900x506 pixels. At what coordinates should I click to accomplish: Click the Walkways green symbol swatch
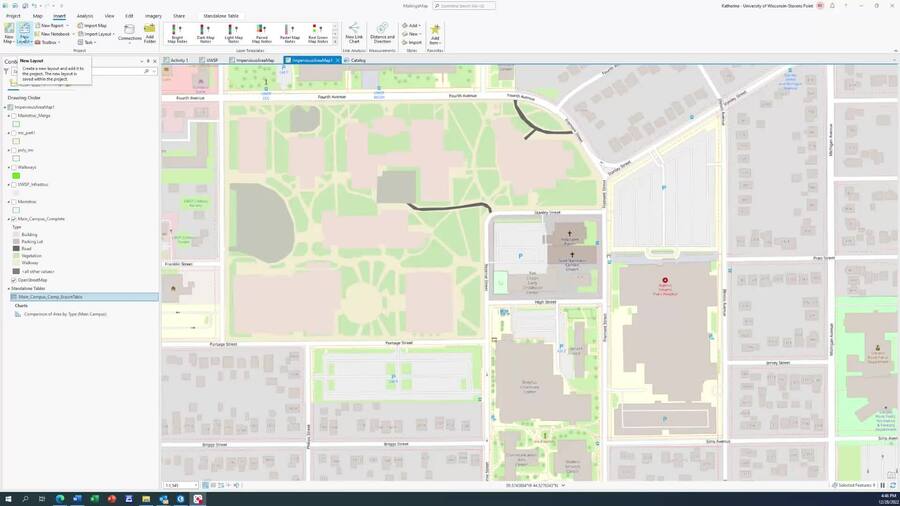tap(16, 176)
